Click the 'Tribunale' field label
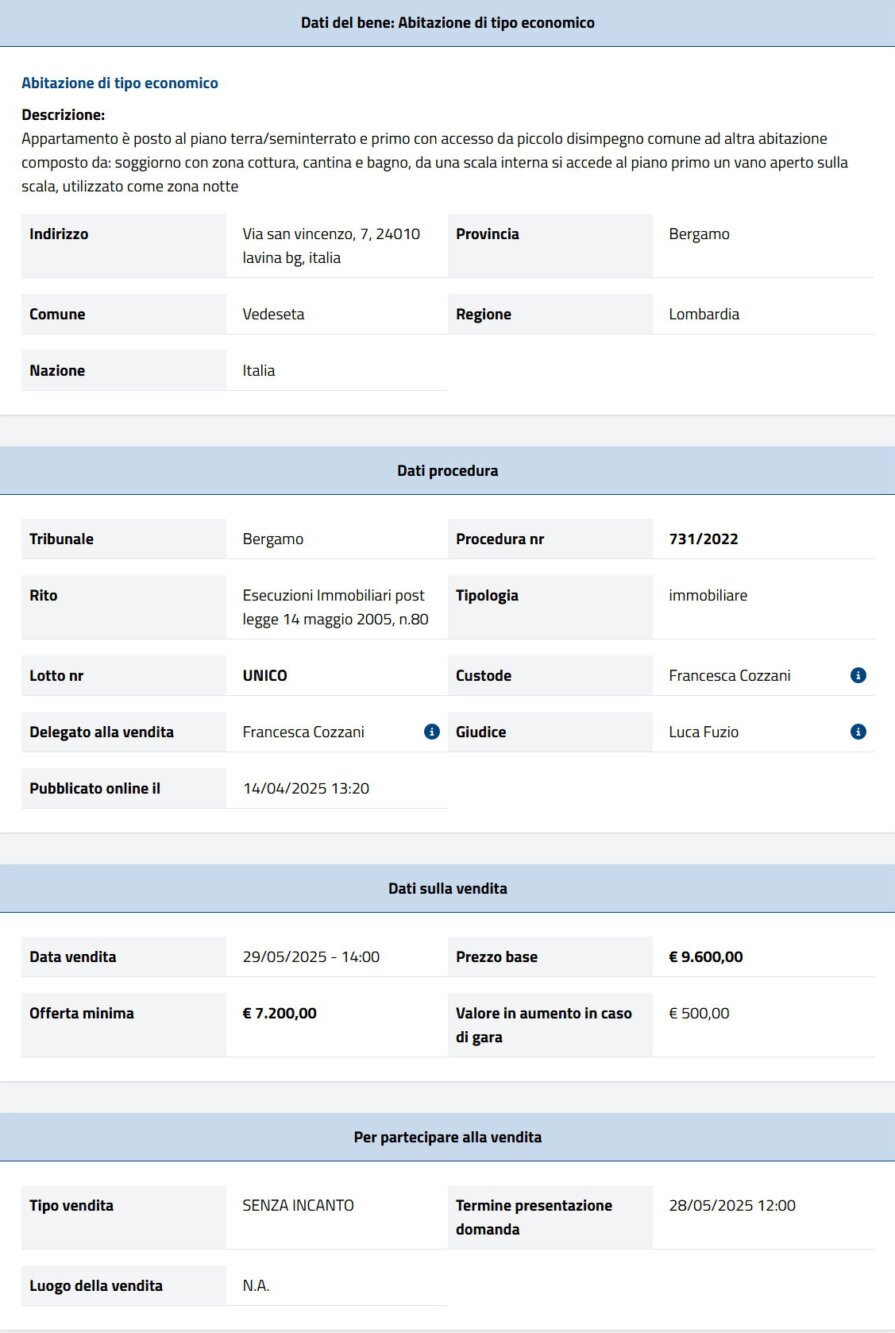This screenshot has width=895, height=1333. coord(61,539)
